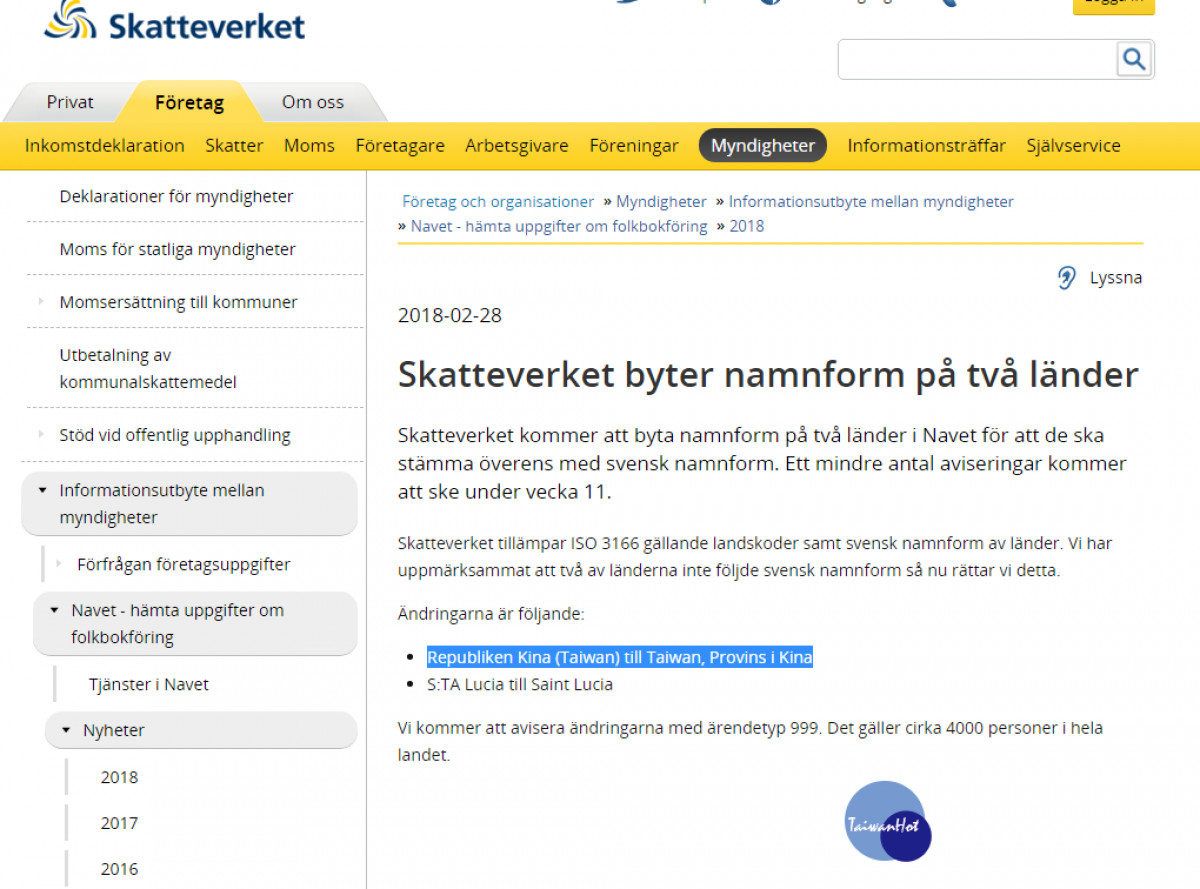Switch to the Privat tab
This screenshot has height=889, width=1200.
coord(70,102)
